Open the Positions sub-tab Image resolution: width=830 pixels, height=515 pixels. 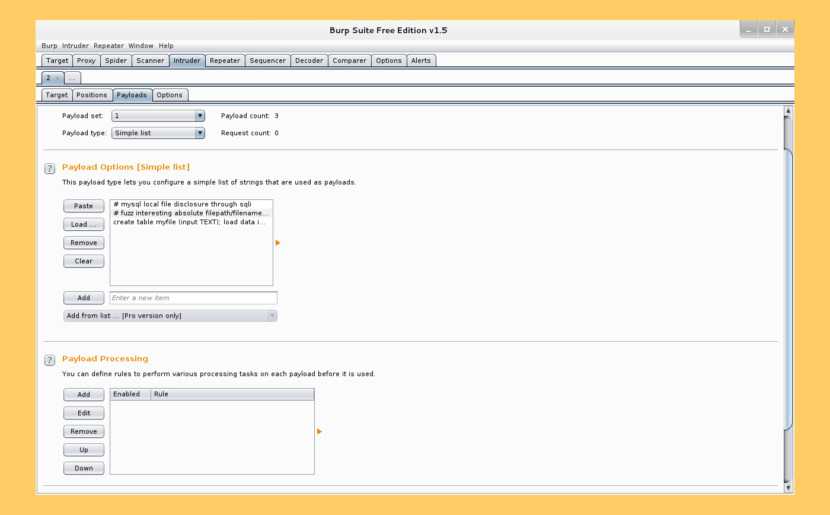coord(92,95)
